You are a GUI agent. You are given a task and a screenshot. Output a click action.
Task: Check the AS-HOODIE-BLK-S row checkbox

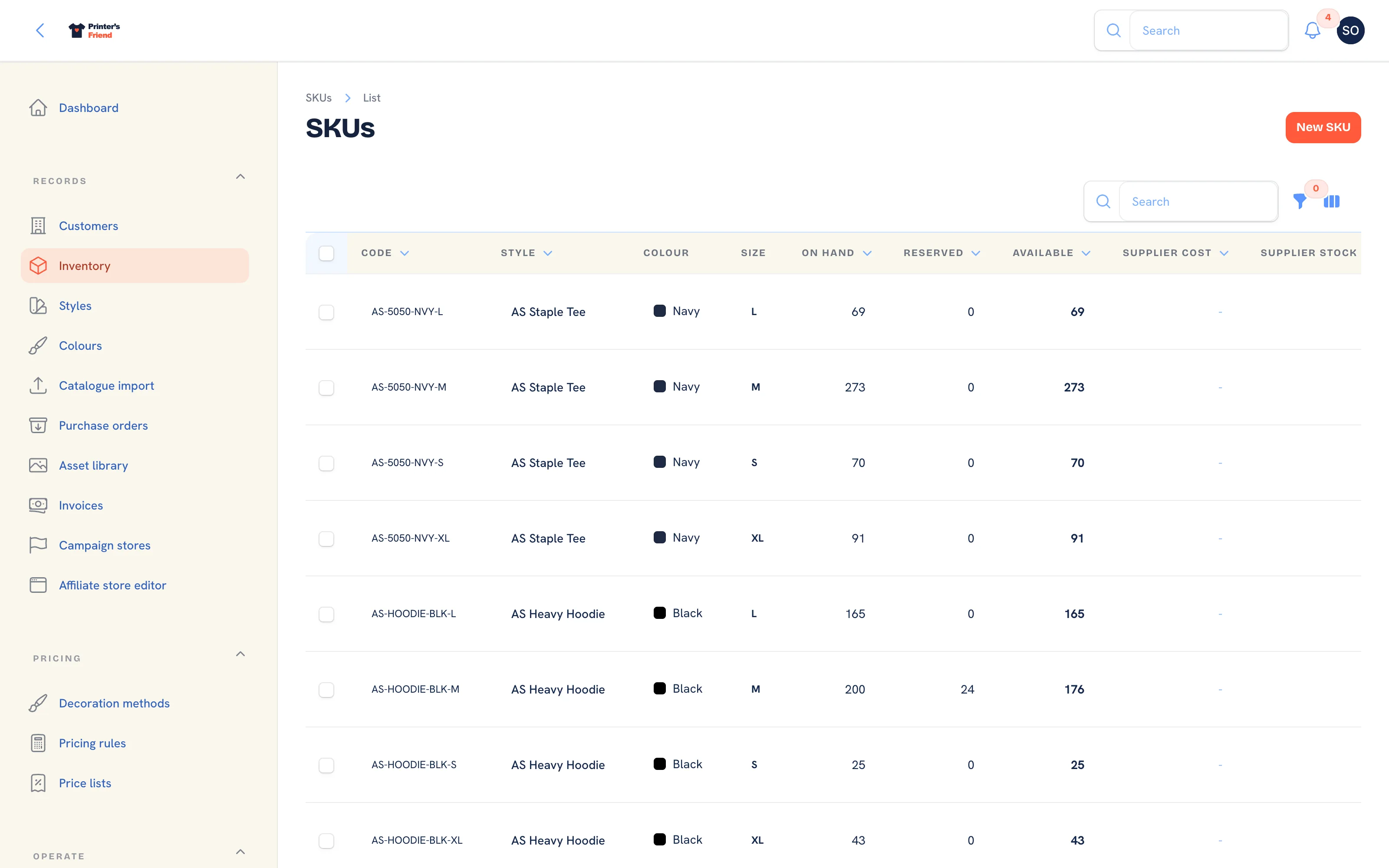pyautogui.click(x=326, y=765)
